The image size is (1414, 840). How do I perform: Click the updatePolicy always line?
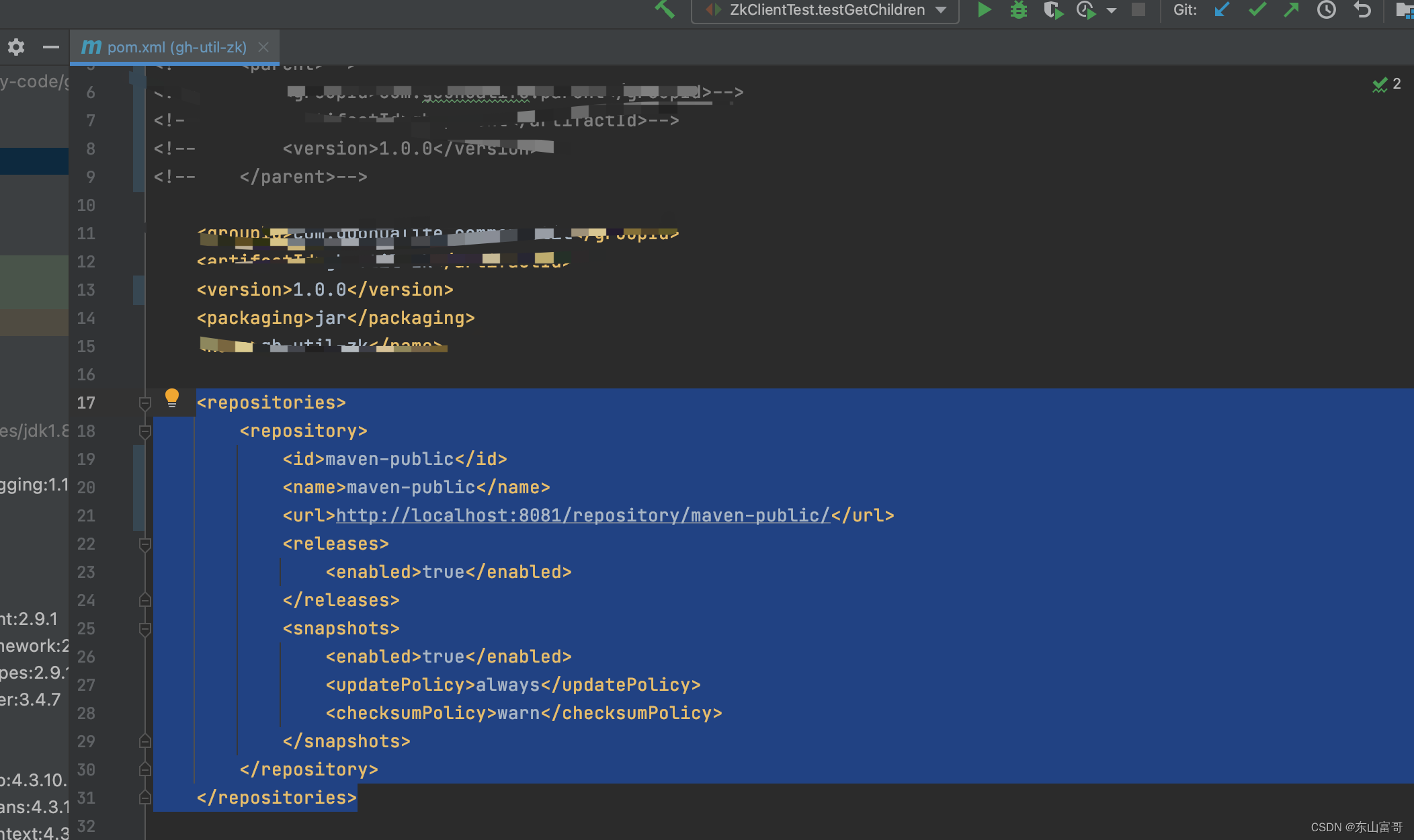pos(513,685)
